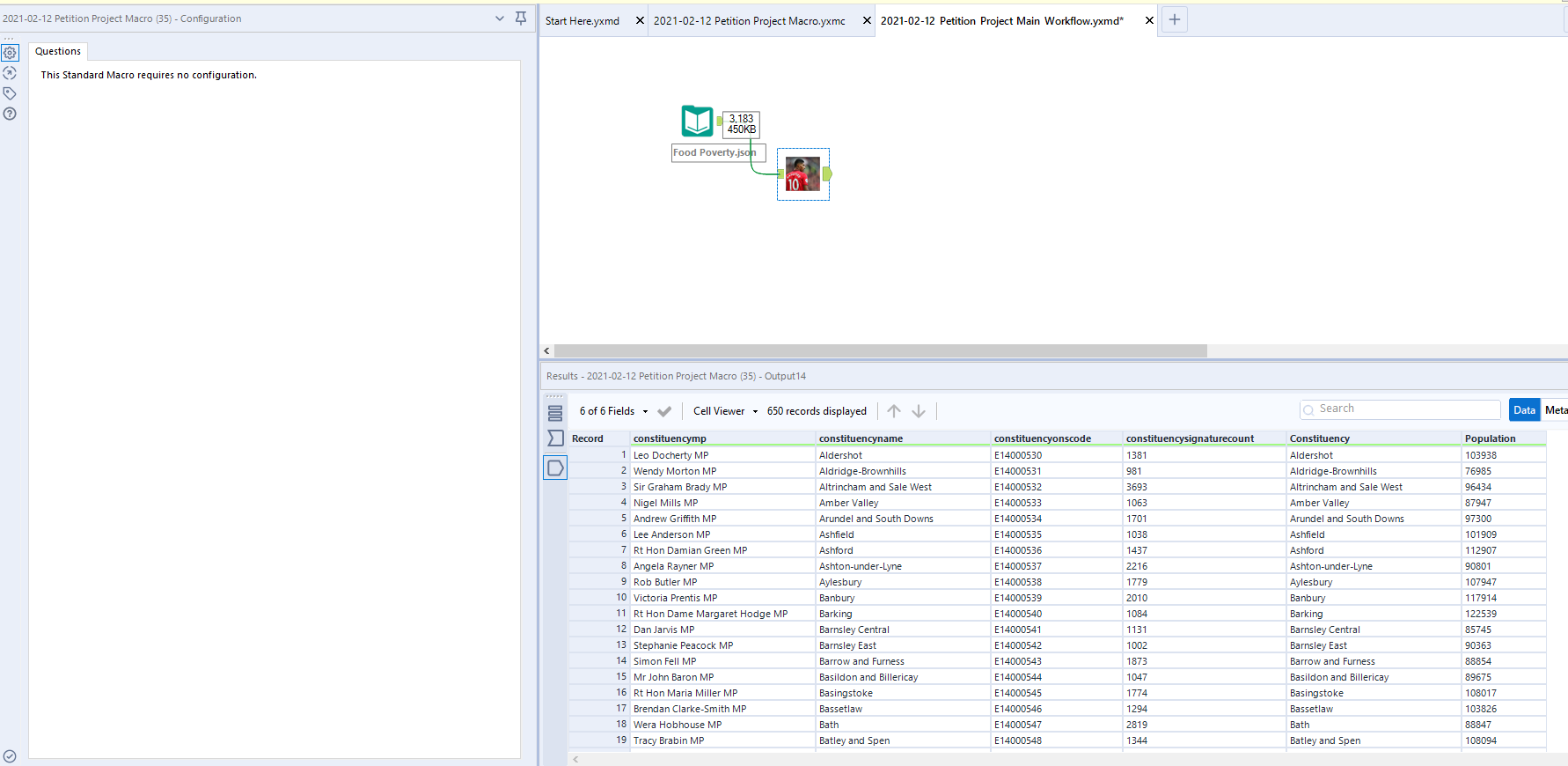Viewport: 1568px width, 766px height.
Task: Switch to the Start Here.yxmd tab
Action: [x=583, y=21]
